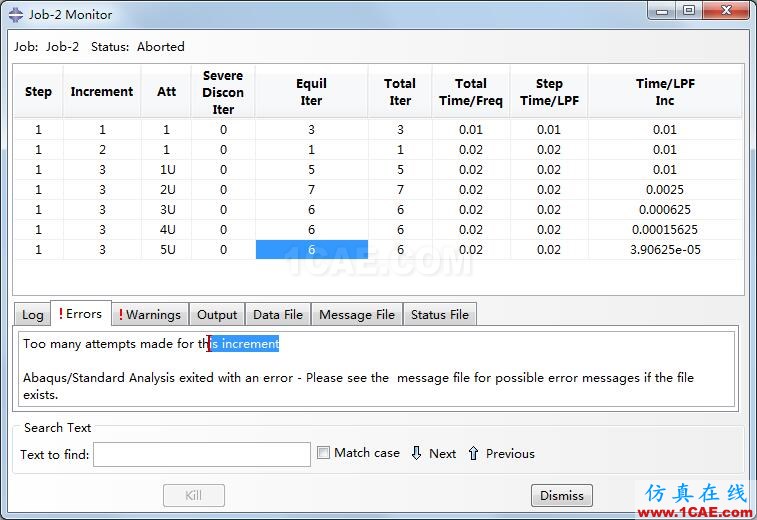Open the Message File tab

tap(357, 315)
